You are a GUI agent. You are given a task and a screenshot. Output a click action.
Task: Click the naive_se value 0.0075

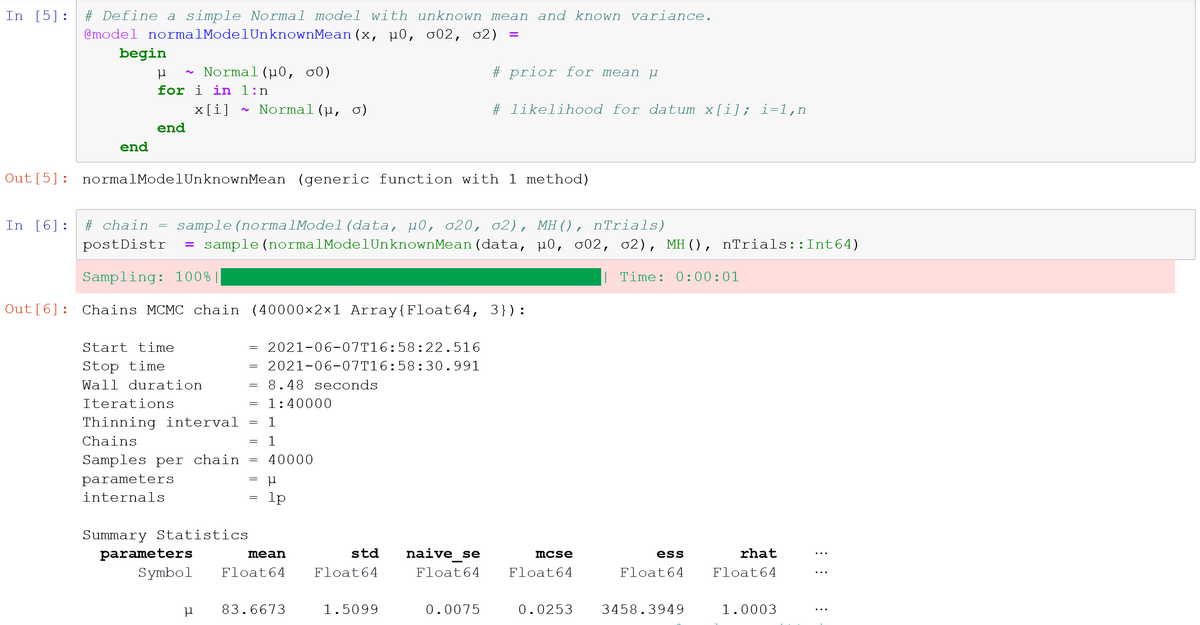pos(452,609)
